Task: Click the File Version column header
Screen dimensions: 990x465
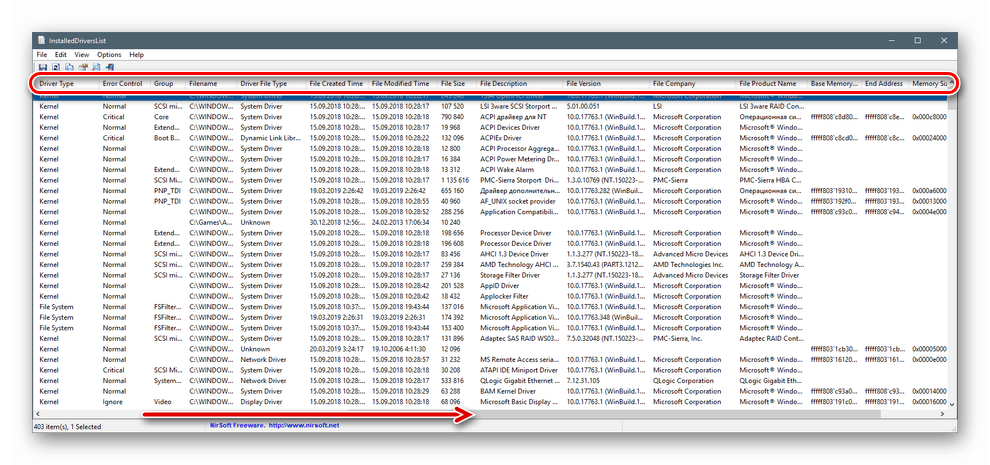Action: (606, 83)
